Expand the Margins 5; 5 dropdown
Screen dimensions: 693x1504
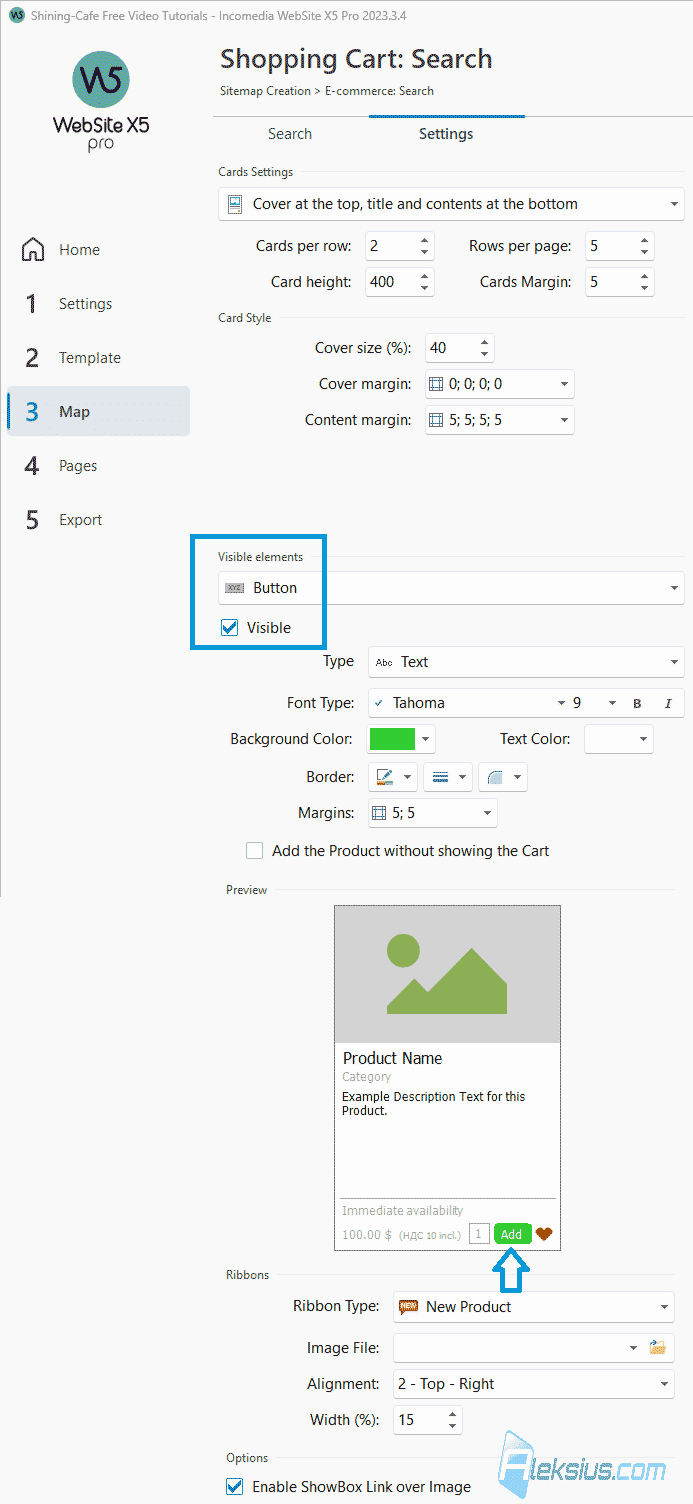432,813
